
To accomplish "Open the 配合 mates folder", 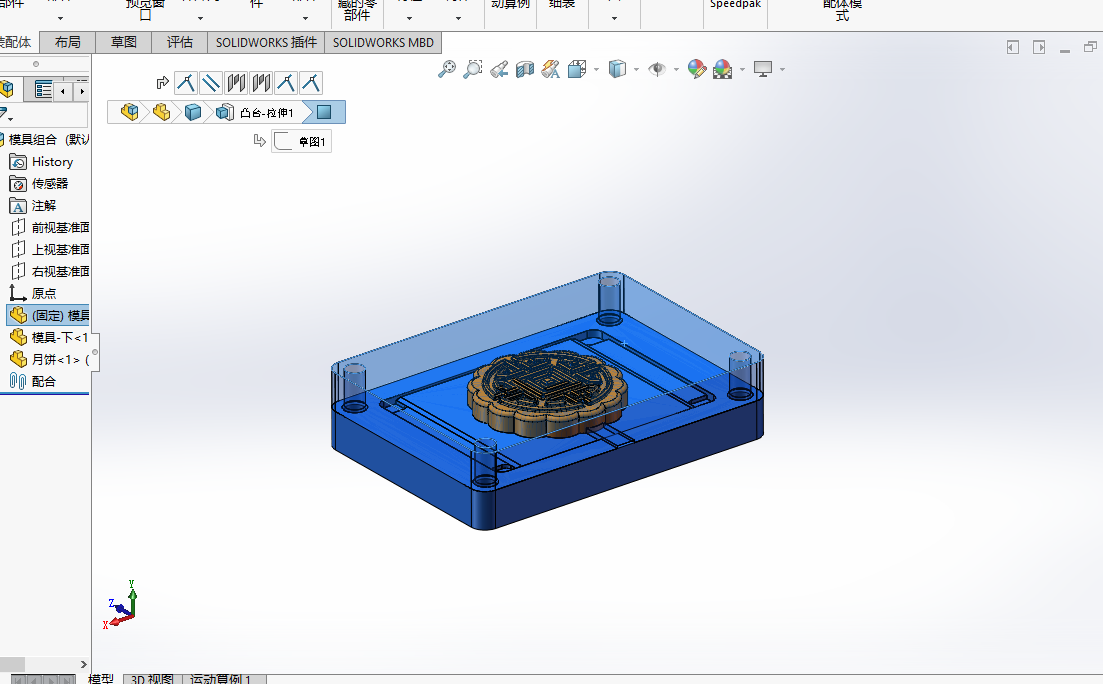I will (x=32, y=381).
